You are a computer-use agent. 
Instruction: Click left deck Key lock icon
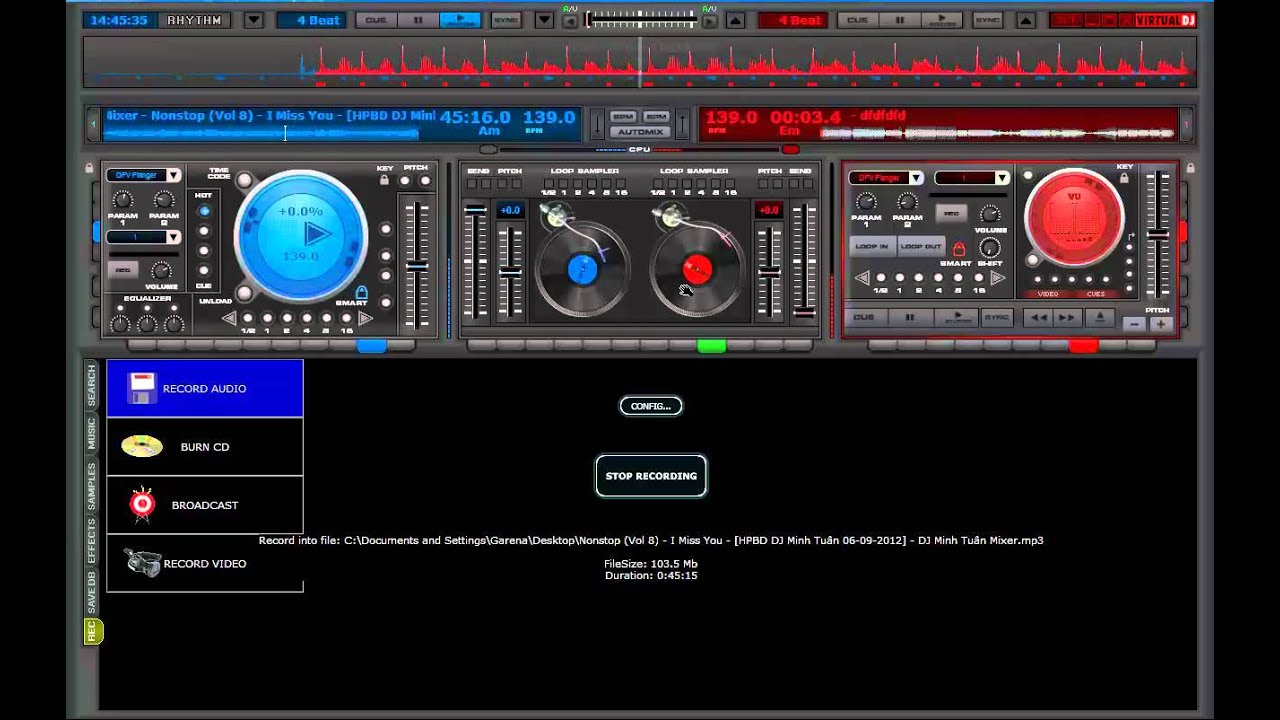click(384, 181)
